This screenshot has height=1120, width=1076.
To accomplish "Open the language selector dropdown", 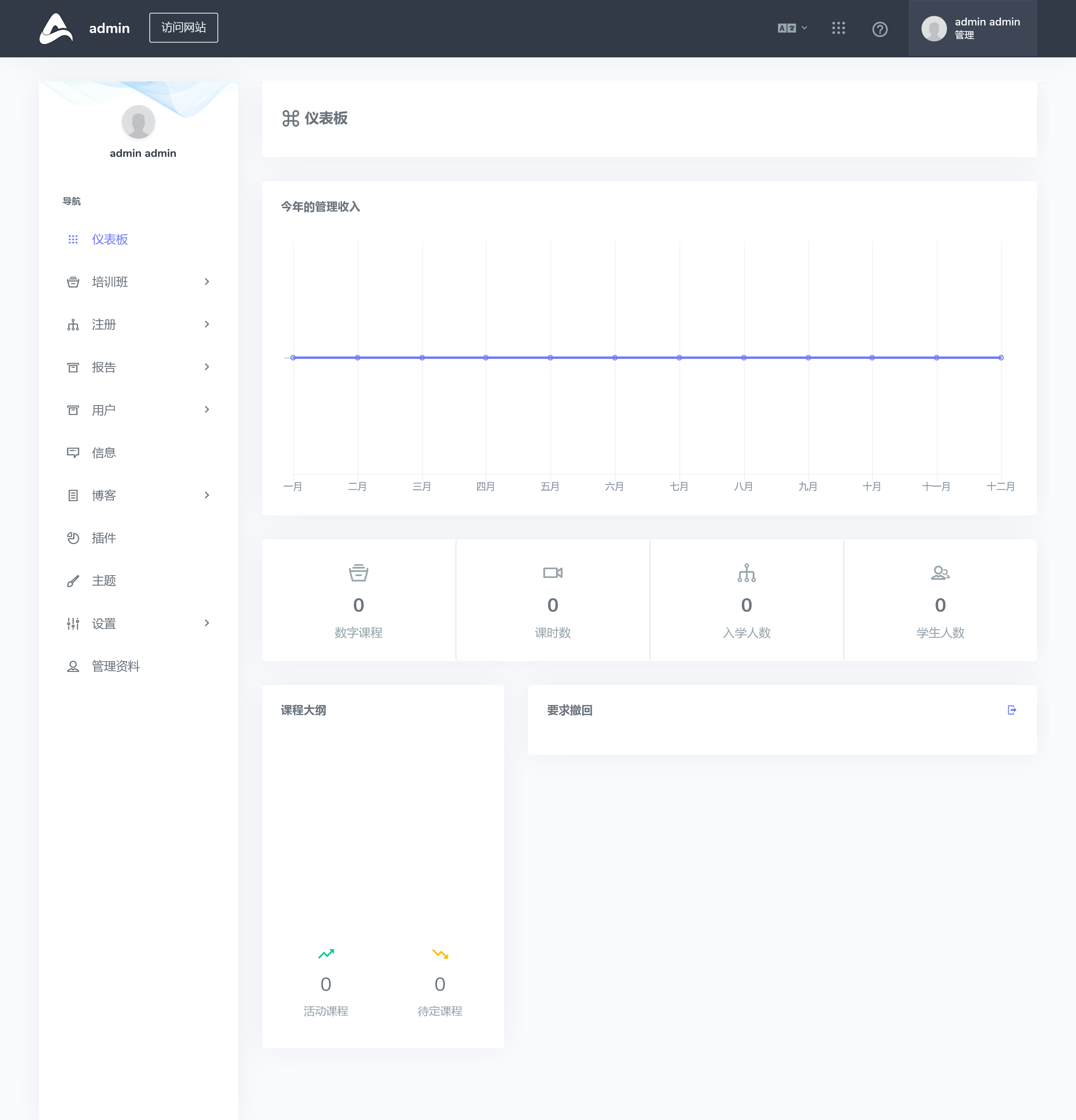I will (x=792, y=28).
